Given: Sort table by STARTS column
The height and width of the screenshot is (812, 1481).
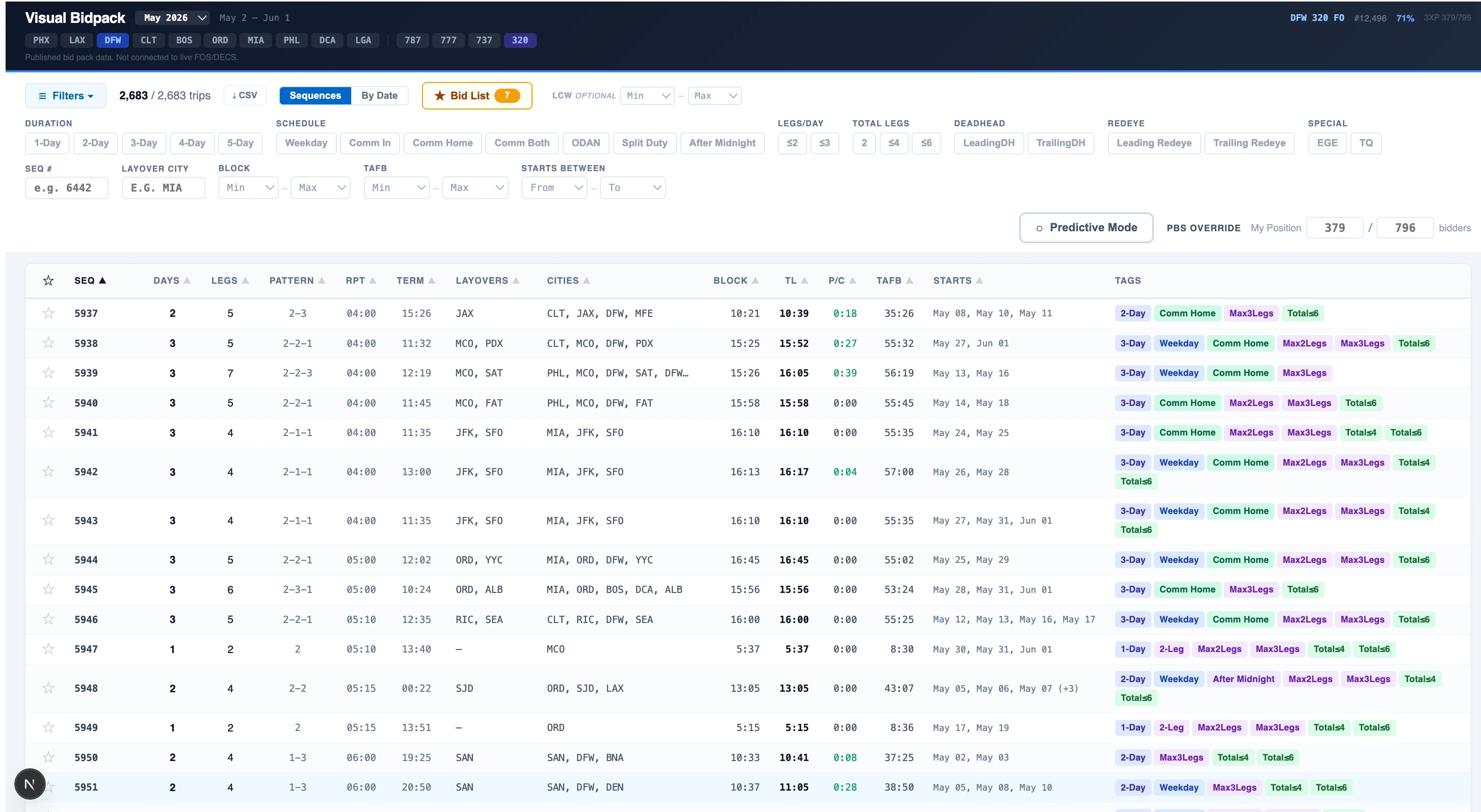Looking at the screenshot, I should pyautogui.click(x=958, y=281).
